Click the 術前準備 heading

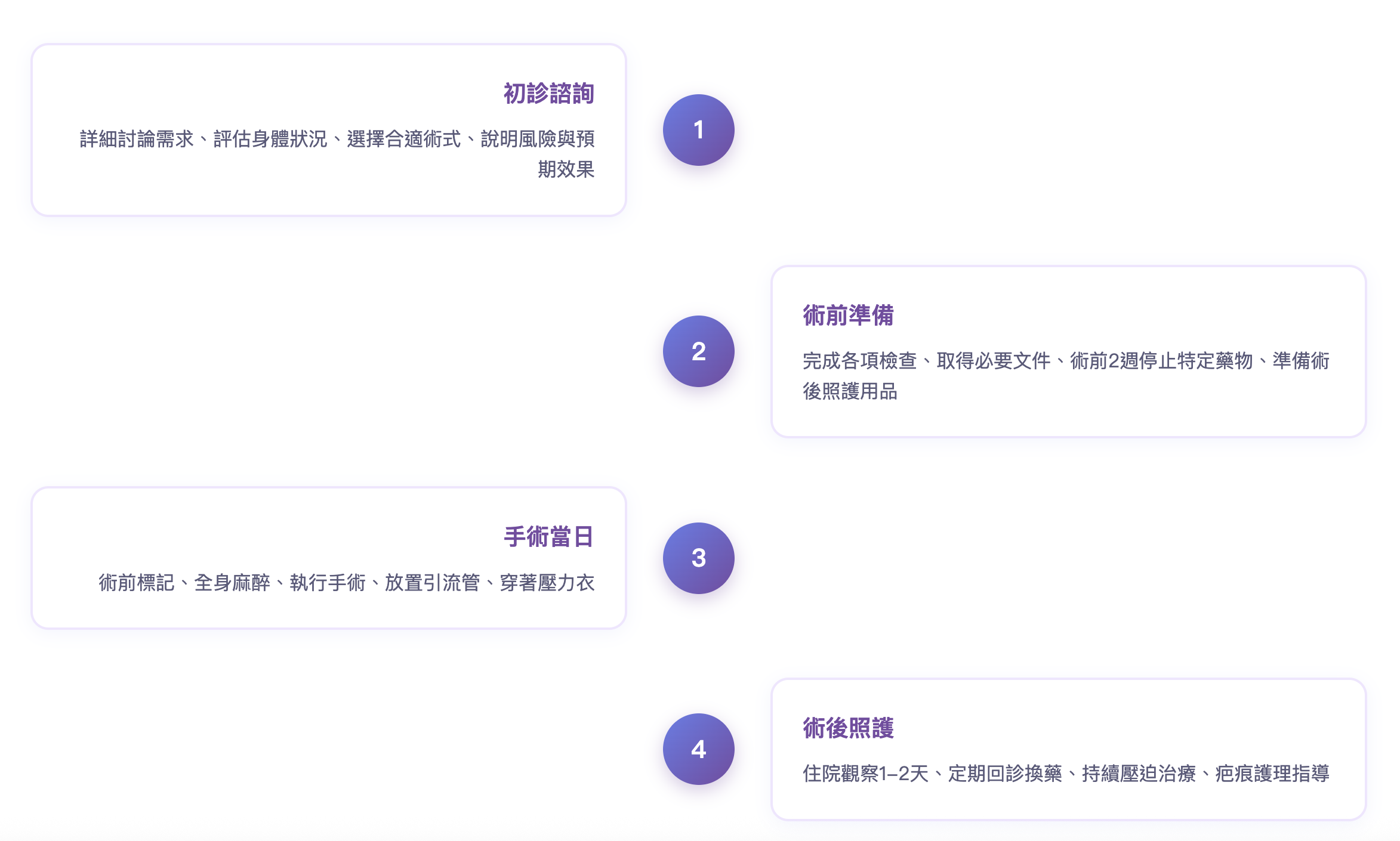pos(848,316)
